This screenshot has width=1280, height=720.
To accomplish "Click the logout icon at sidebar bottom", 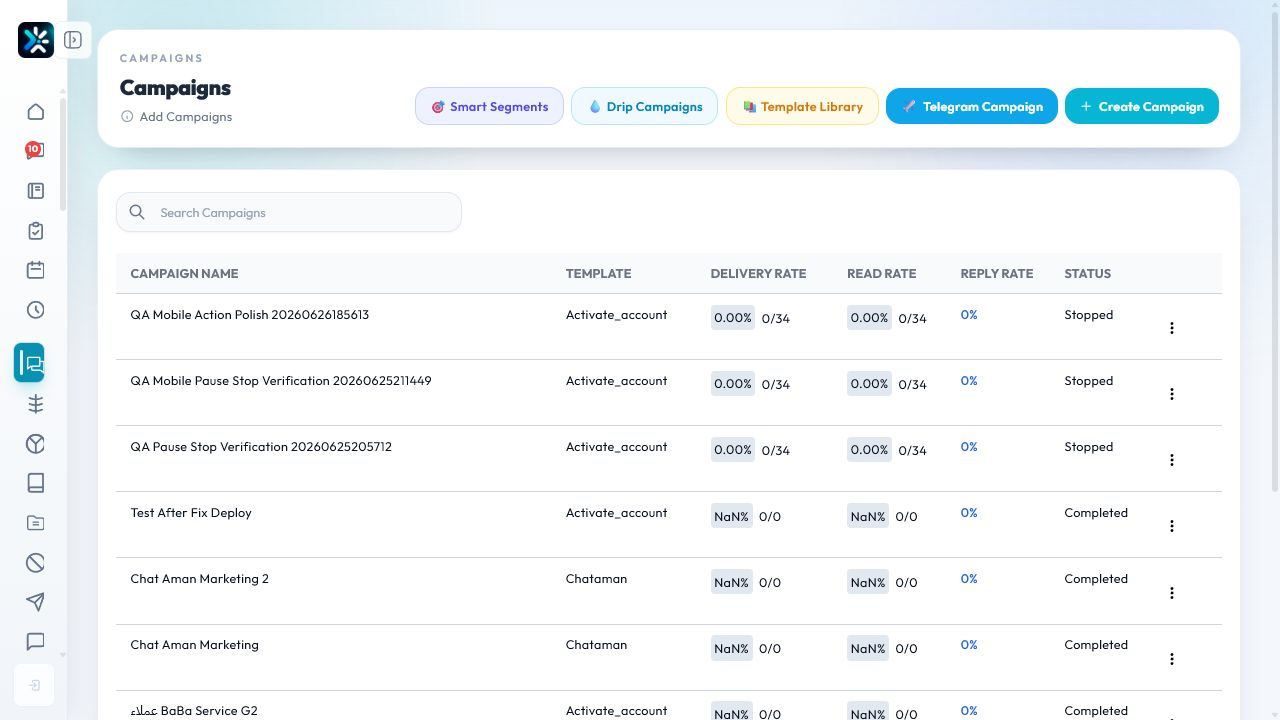I will coord(35,686).
